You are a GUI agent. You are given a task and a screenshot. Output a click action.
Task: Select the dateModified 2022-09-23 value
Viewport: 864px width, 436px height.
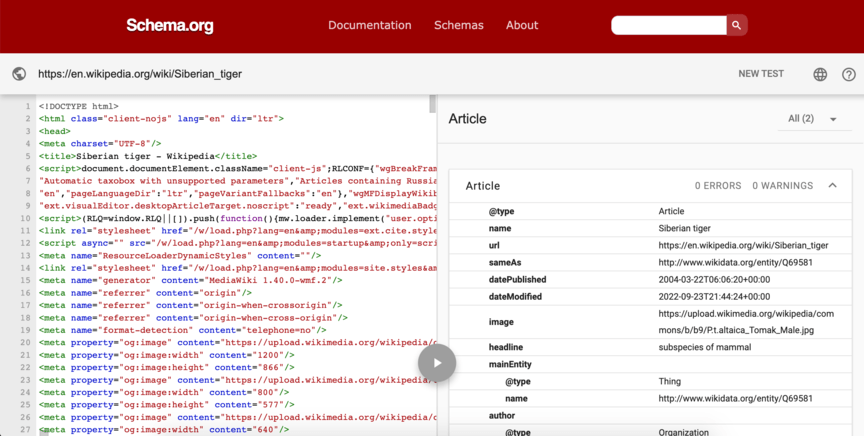pyautogui.click(x=714, y=297)
